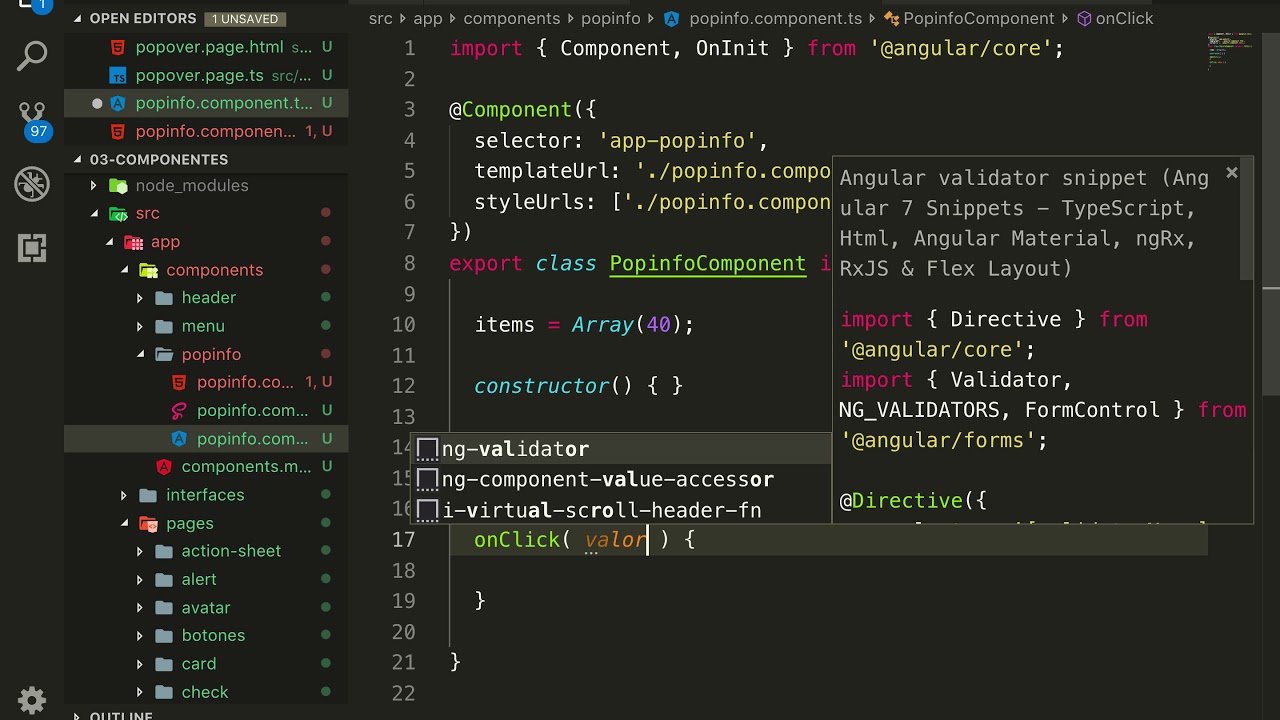Place cursor on line number 10
Image resolution: width=1280 pixels, height=720 pixels.
click(x=403, y=325)
